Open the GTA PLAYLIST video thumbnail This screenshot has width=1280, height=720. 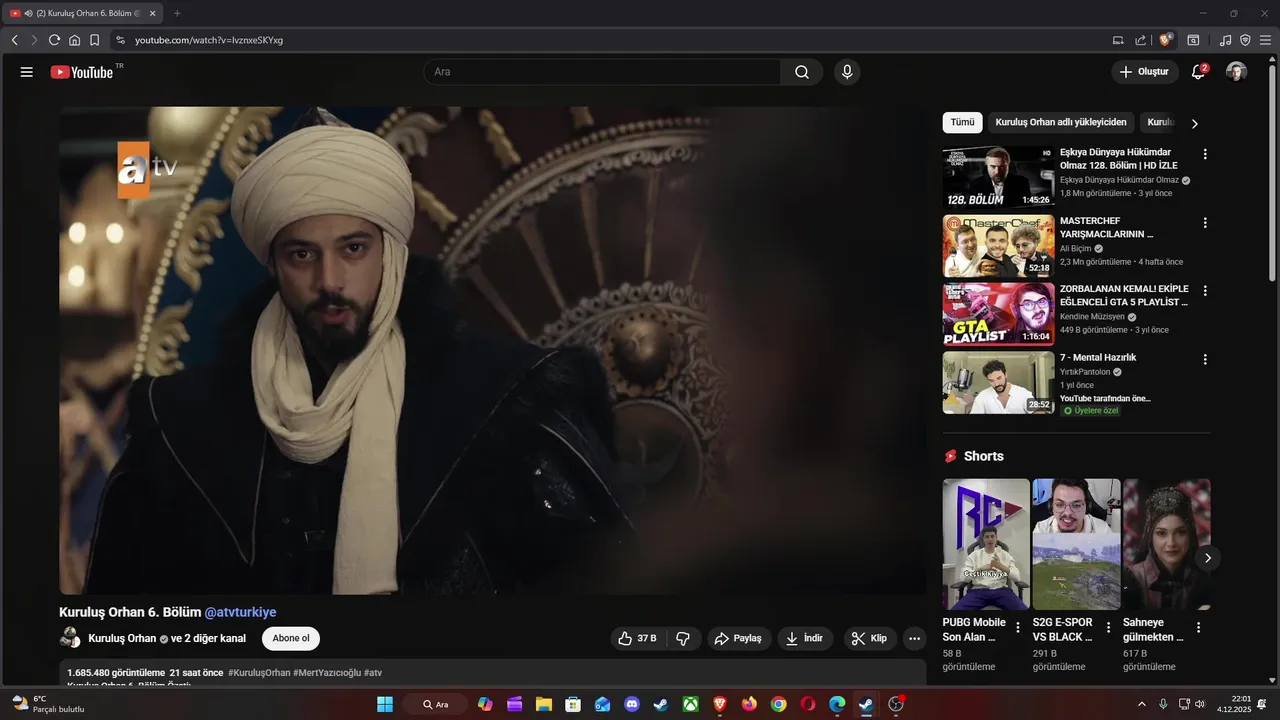(x=998, y=314)
